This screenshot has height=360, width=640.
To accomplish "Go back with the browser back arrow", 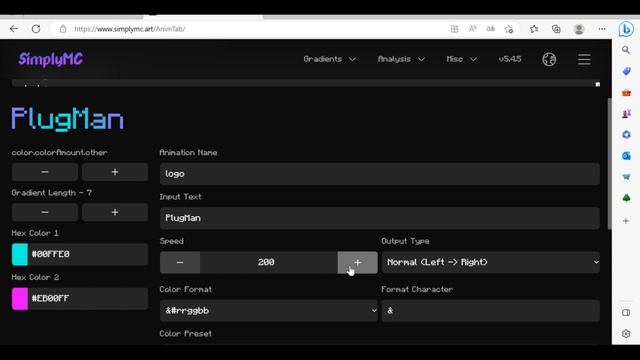I will (14, 29).
